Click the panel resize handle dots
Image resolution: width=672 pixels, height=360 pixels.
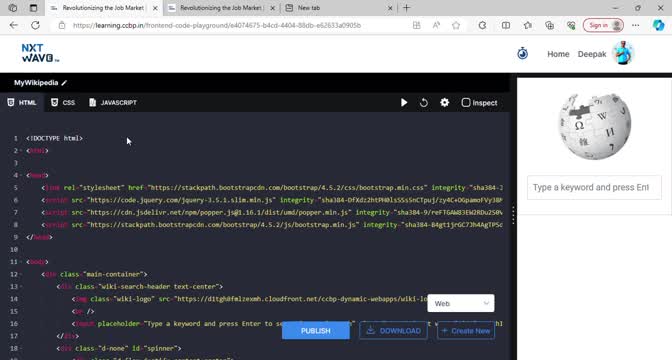click(x=513, y=216)
